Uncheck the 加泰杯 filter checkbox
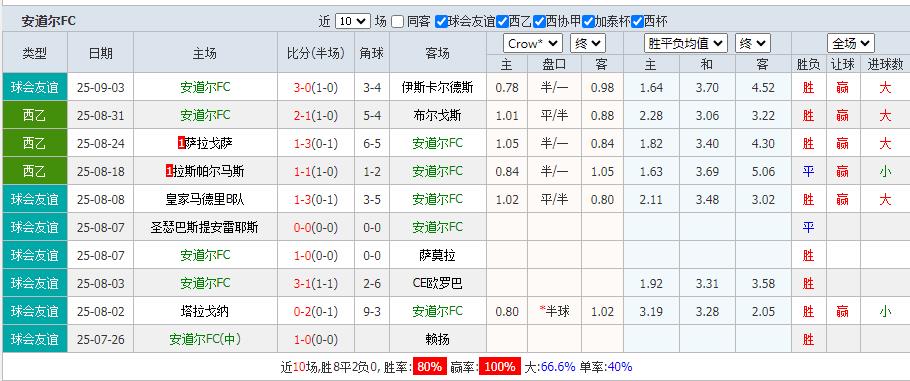This screenshot has width=910, height=381. click(x=588, y=21)
